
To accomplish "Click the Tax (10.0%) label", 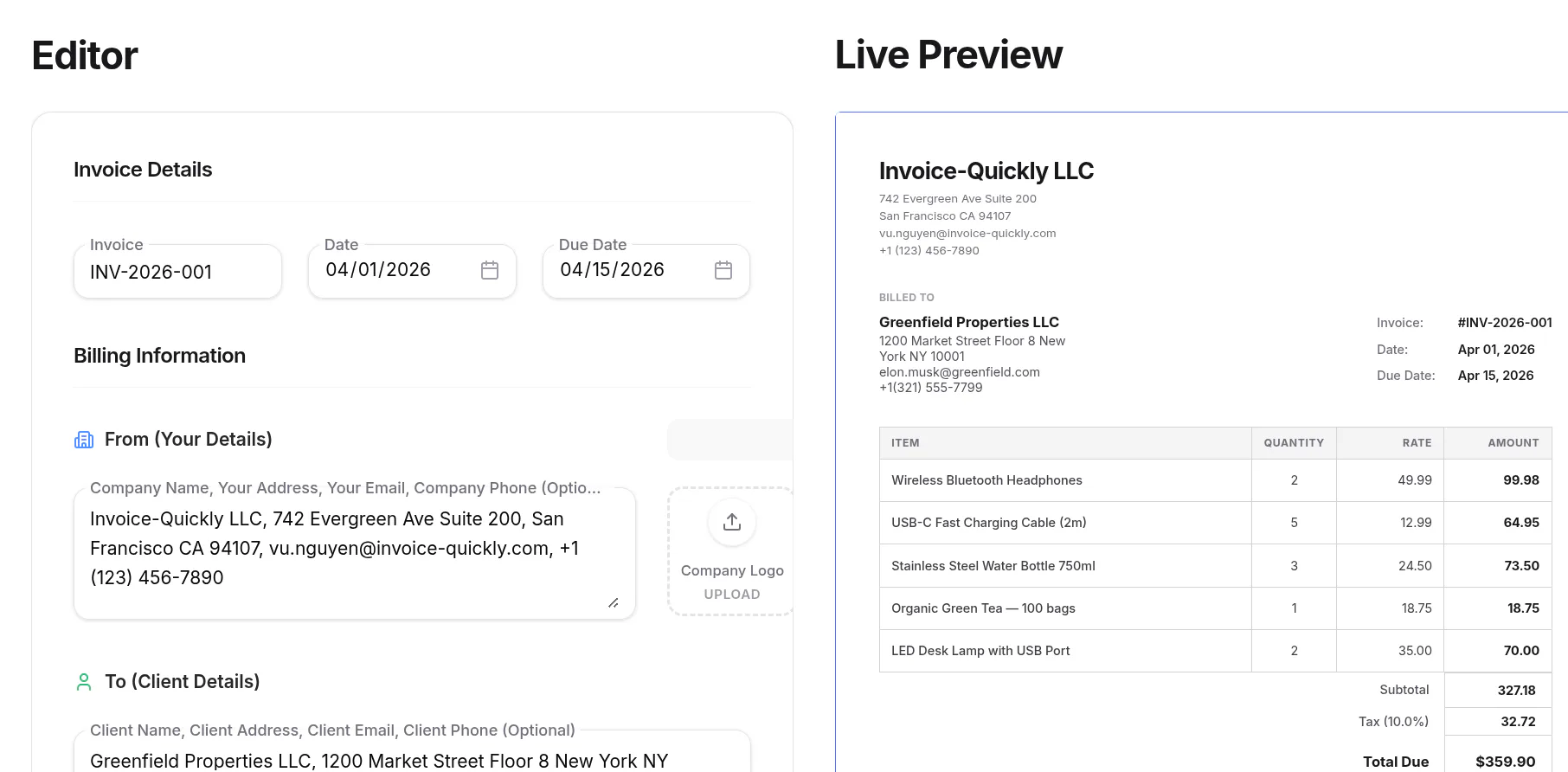I will point(1393,722).
